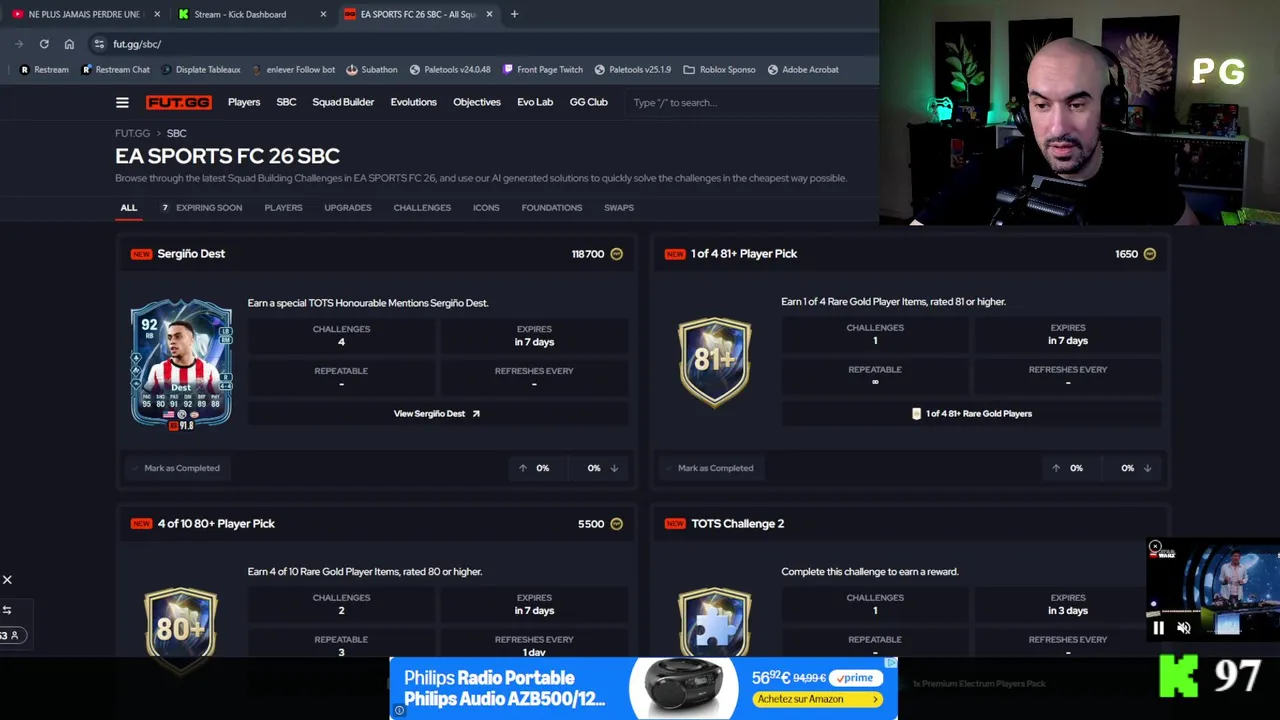Viewport: 1280px width, 720px height.
Task: Open the Subathon bookmark
Action: coord(372,70)
